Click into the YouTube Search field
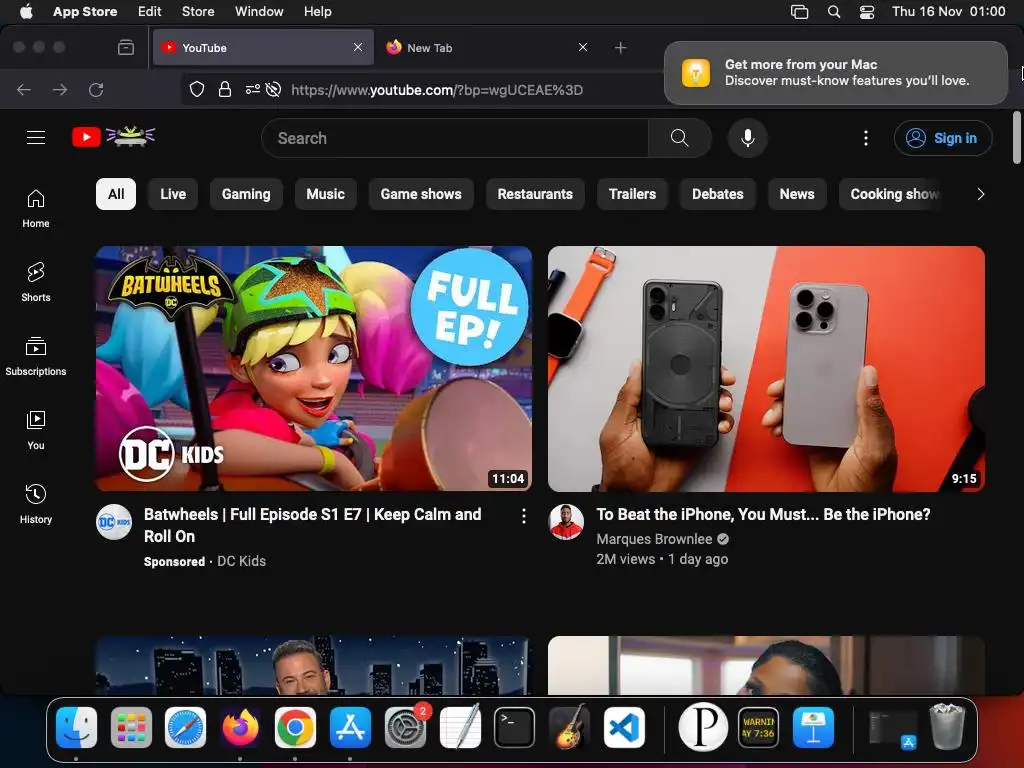 pos(455,138)
